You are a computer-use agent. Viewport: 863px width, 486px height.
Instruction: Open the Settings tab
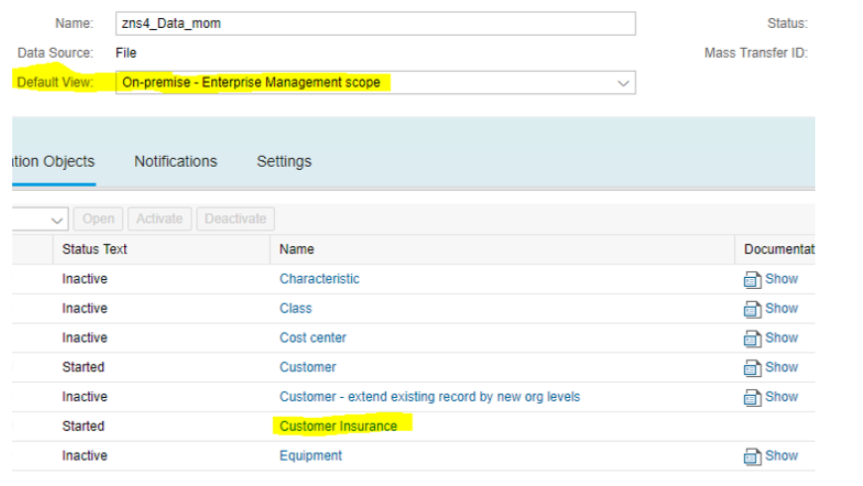[x=284, y=161]
